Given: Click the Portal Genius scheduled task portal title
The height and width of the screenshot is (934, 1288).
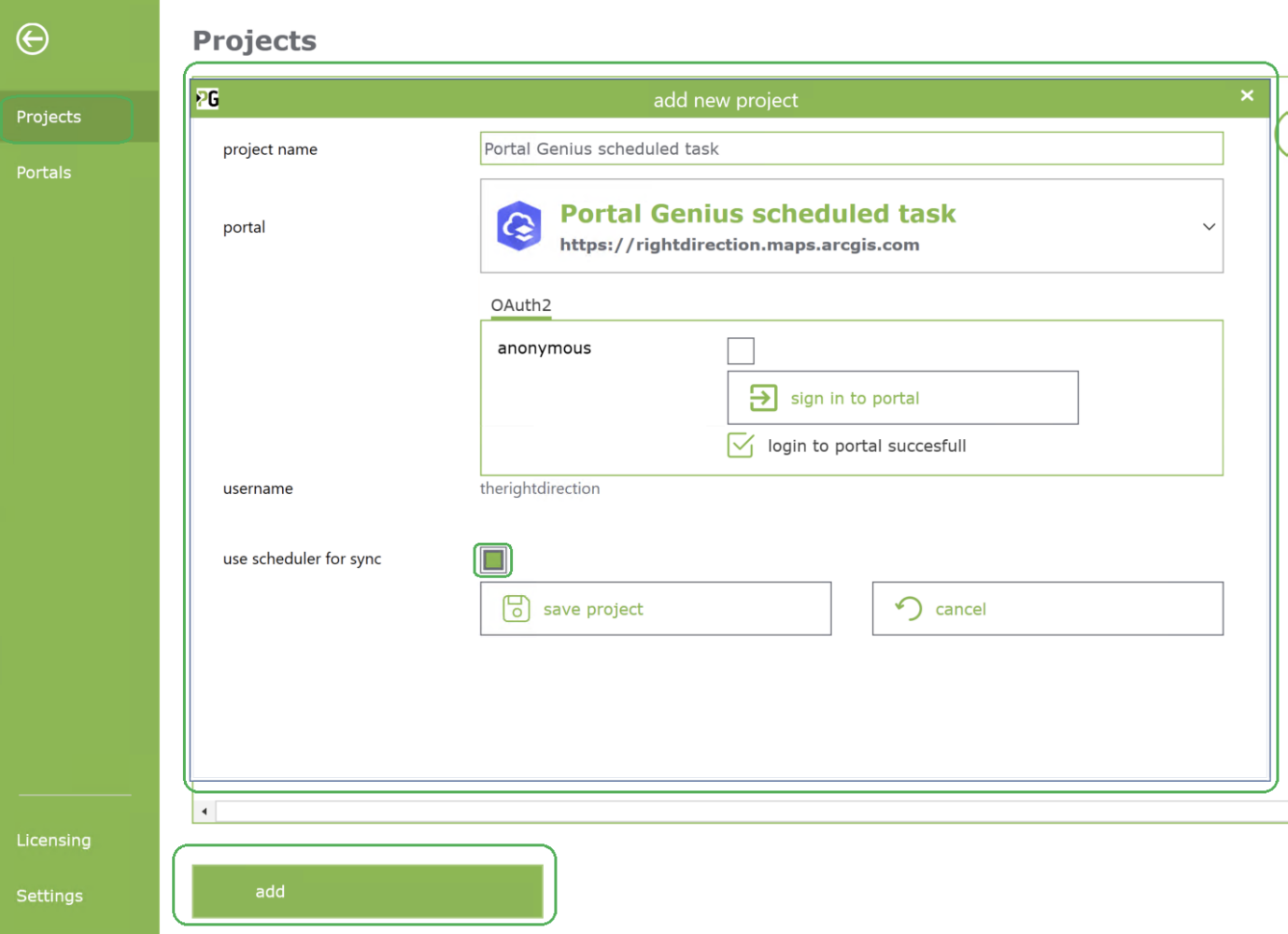Looking at the screenshot, I should [x=757, y=214].
